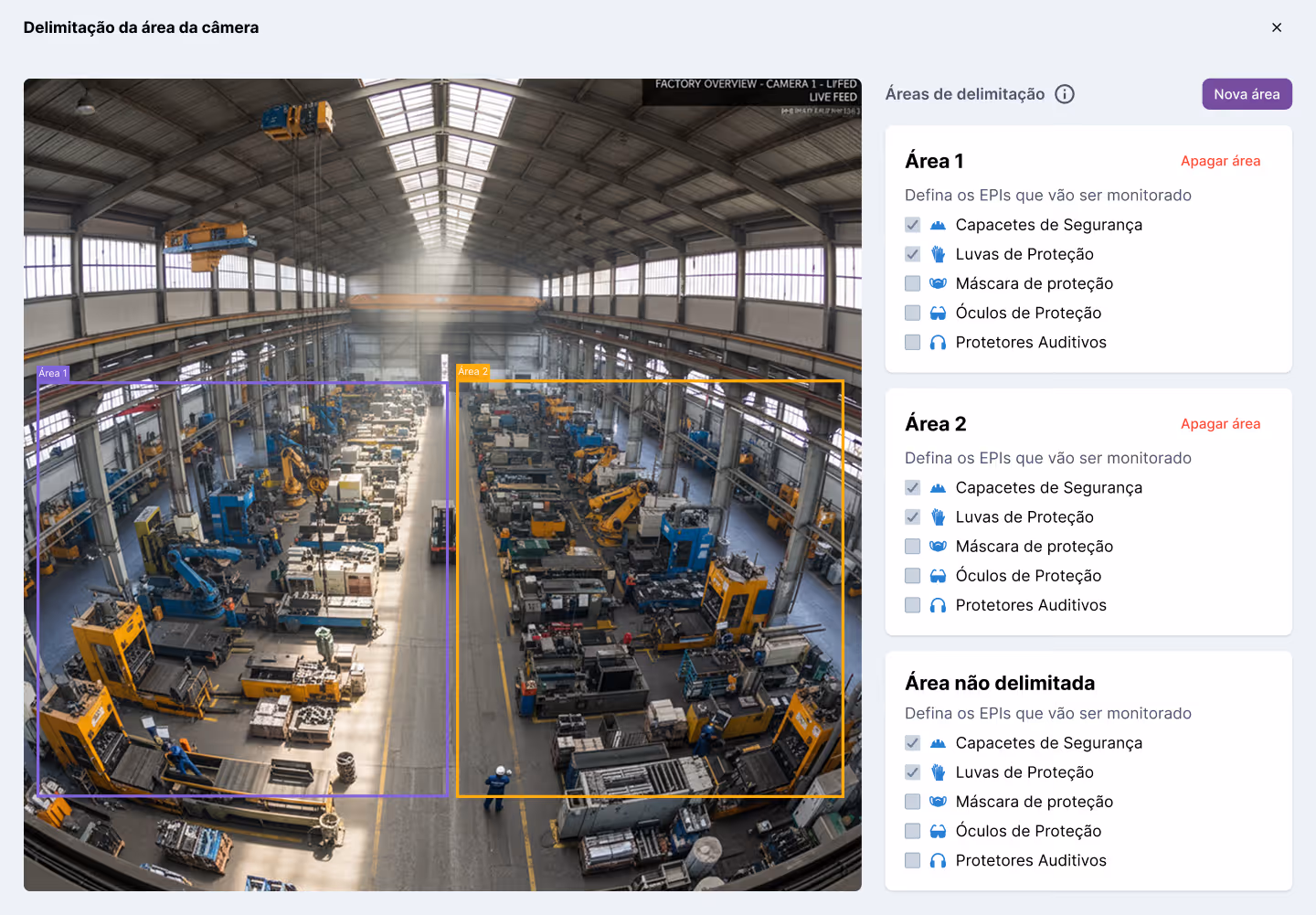Uncheck Capacetes de Segurança in Área não delimitada
Screen dimensions: 1316x915
click(x=912, y=743)
